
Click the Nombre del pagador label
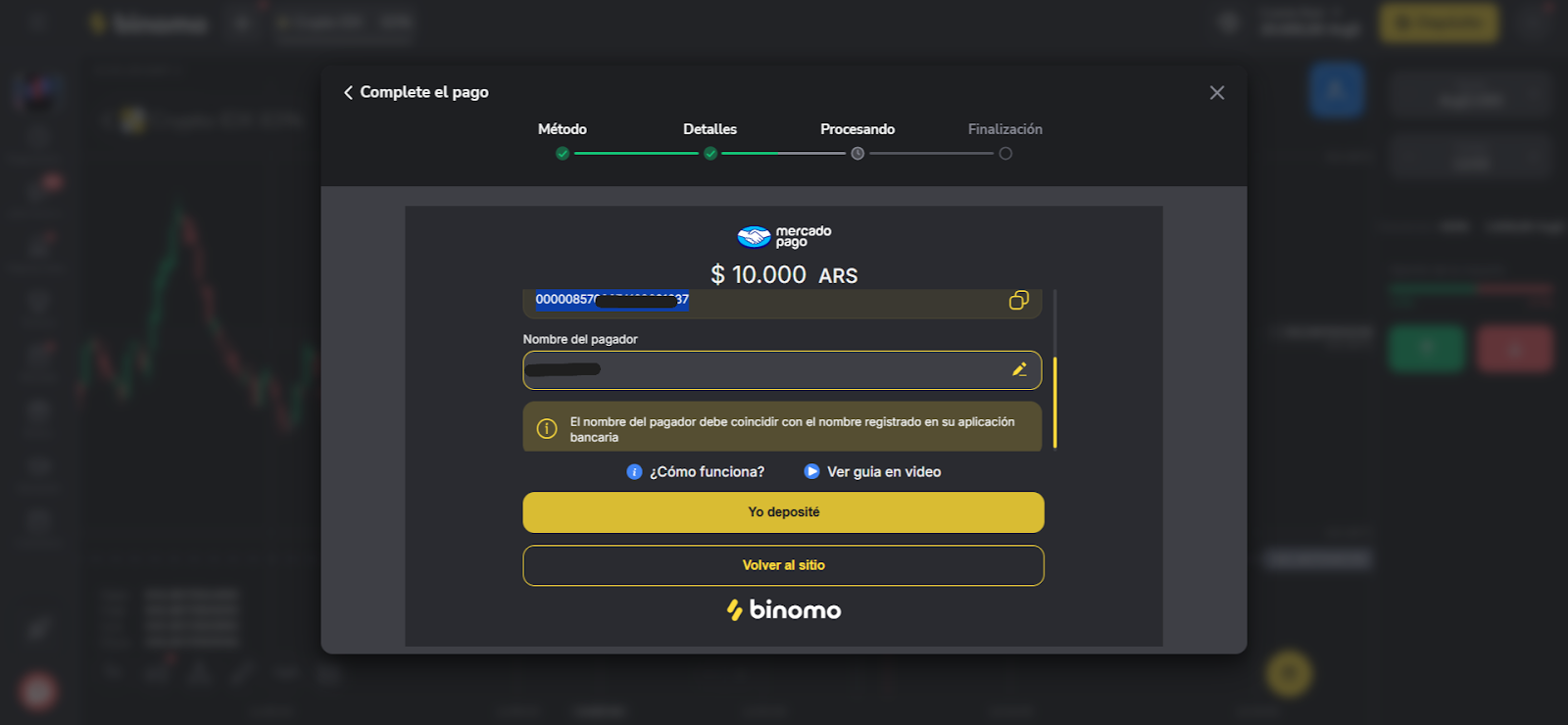coord(580,340)
